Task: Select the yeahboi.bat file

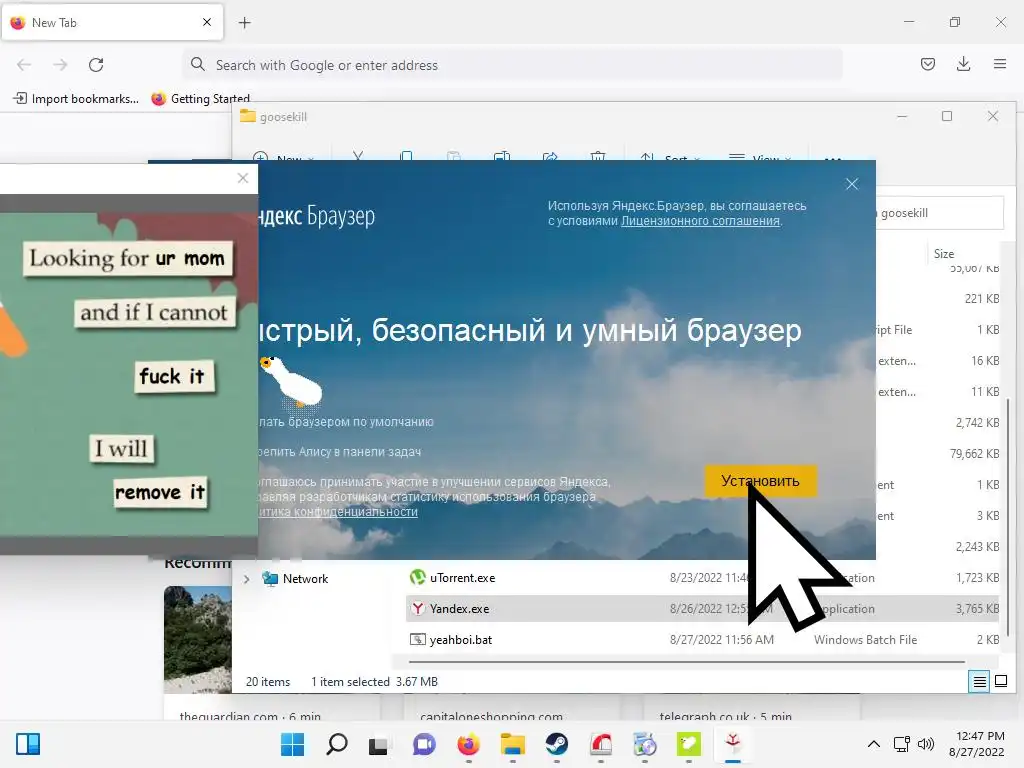Action: pos(460,640)
